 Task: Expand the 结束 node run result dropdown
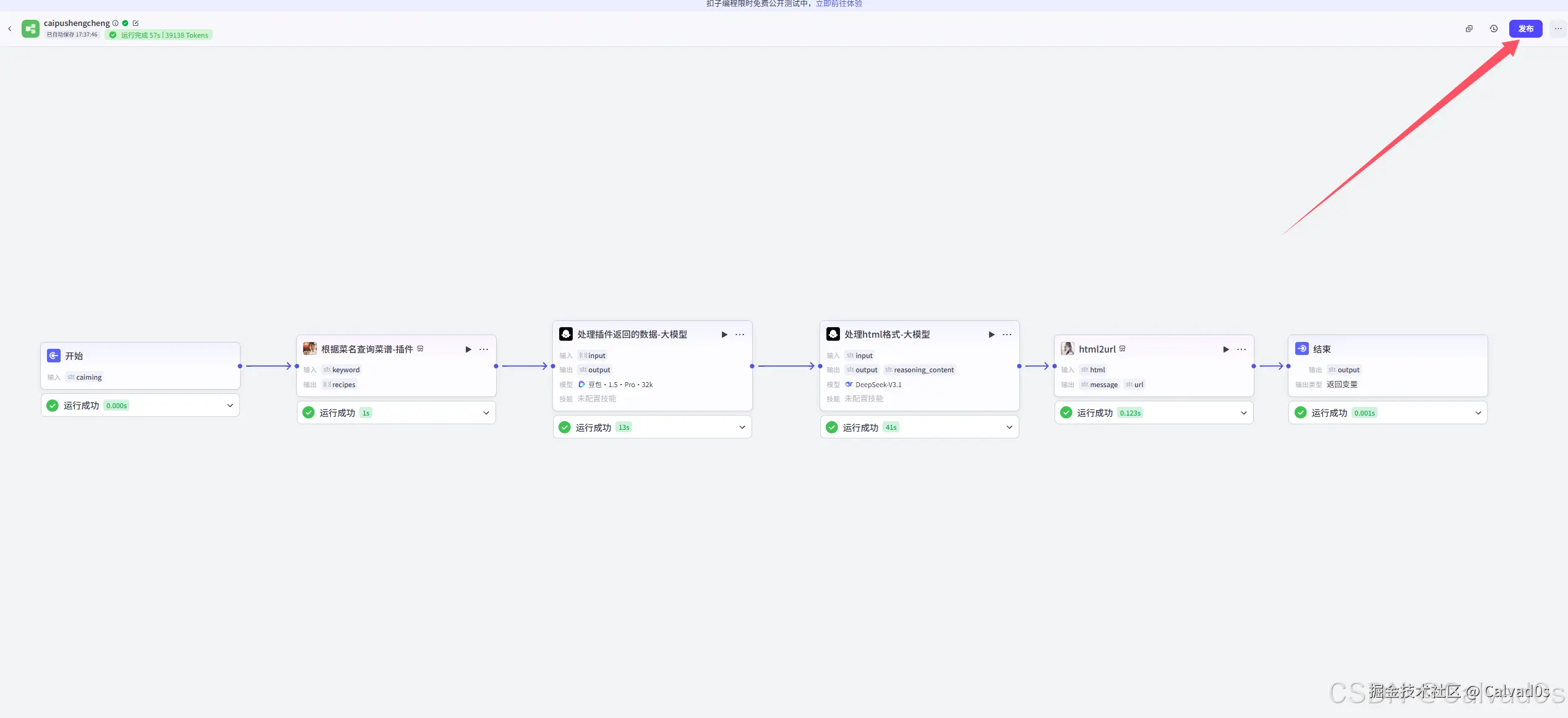pyautogui.click(x=1478, y=413)
